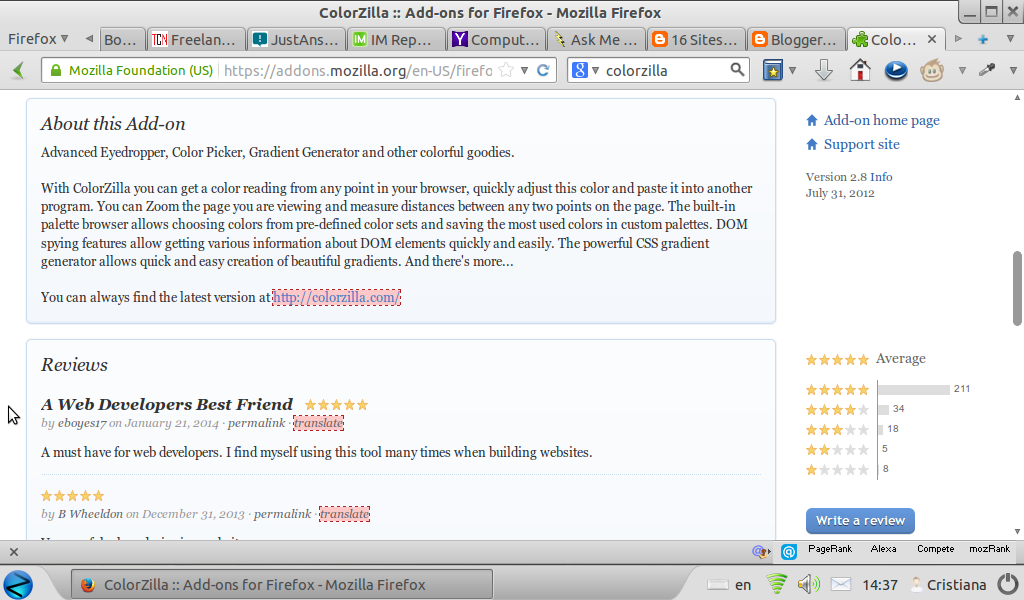
Task: Open URL history dropdown arrow
Action: coord(524,71)
